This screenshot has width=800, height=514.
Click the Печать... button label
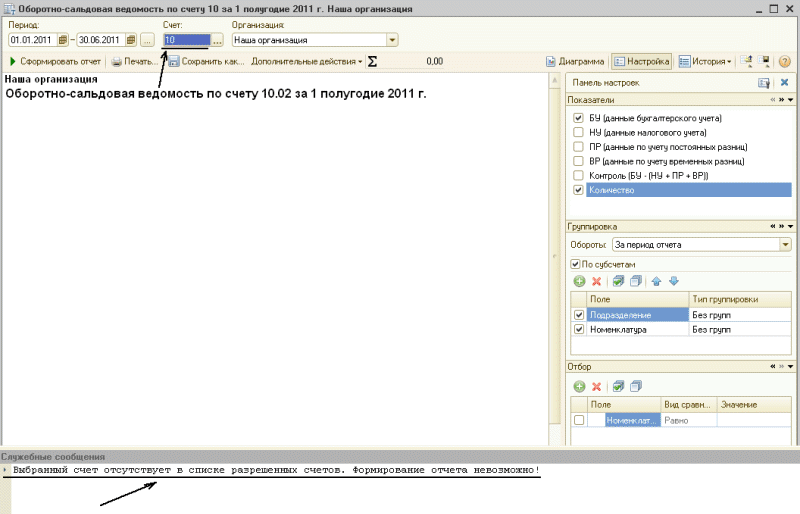(140, 61)
